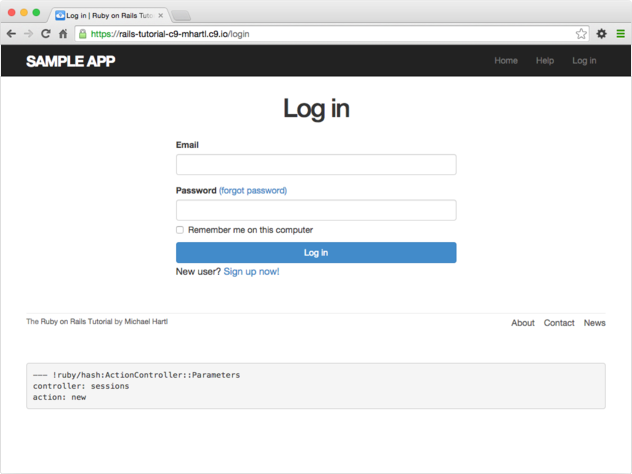Click the SAMPLE APP logo

(70, 61)
